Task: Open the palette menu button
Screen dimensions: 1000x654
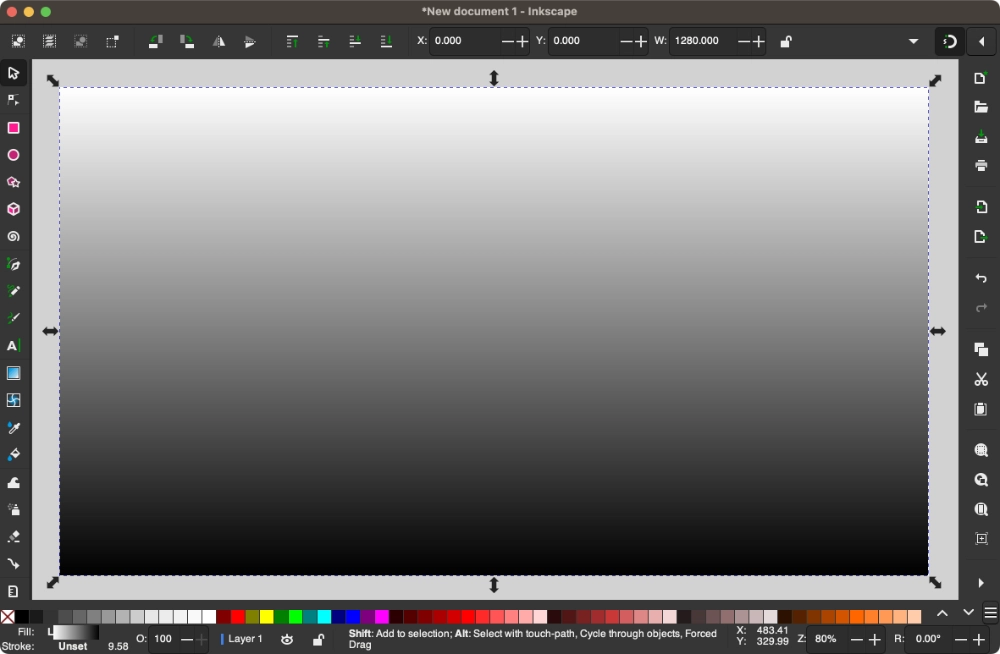Action: tap(990, 613)
